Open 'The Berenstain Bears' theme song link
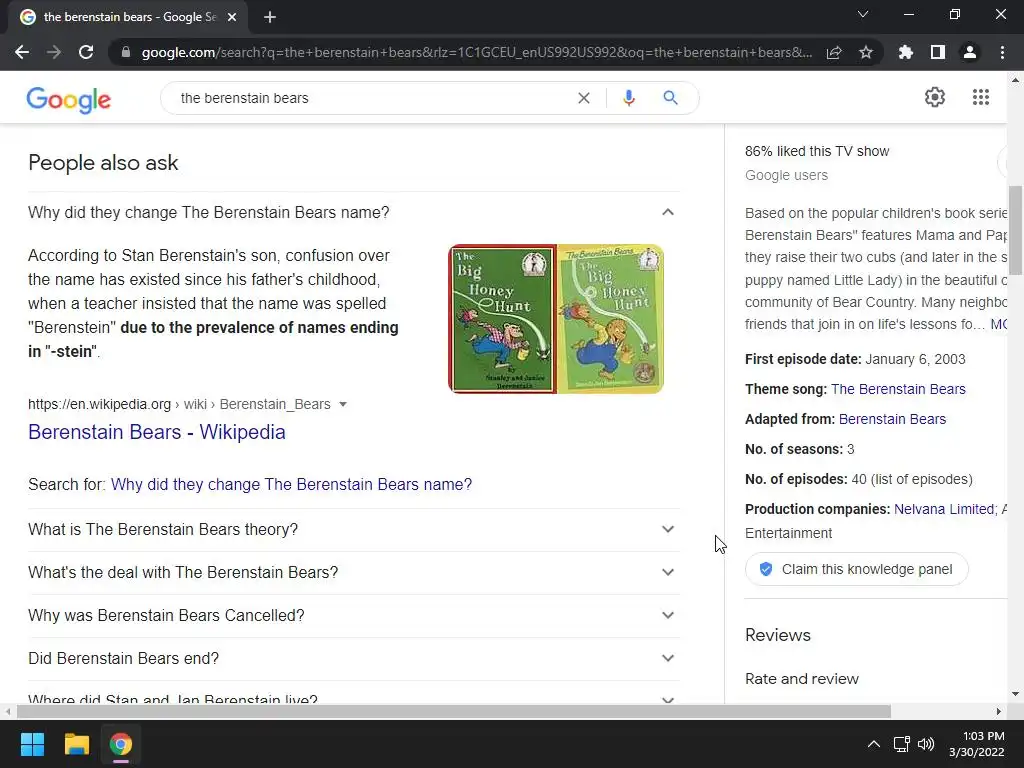Image resolution: width=1024 pixels, height=768 pixels. (x=898, y=389)
